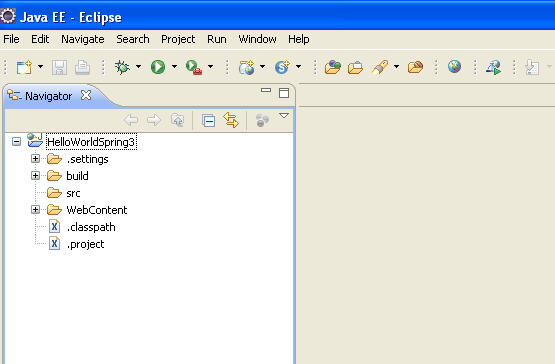Click the folder icon after the flashlight

tap(415, 67)
